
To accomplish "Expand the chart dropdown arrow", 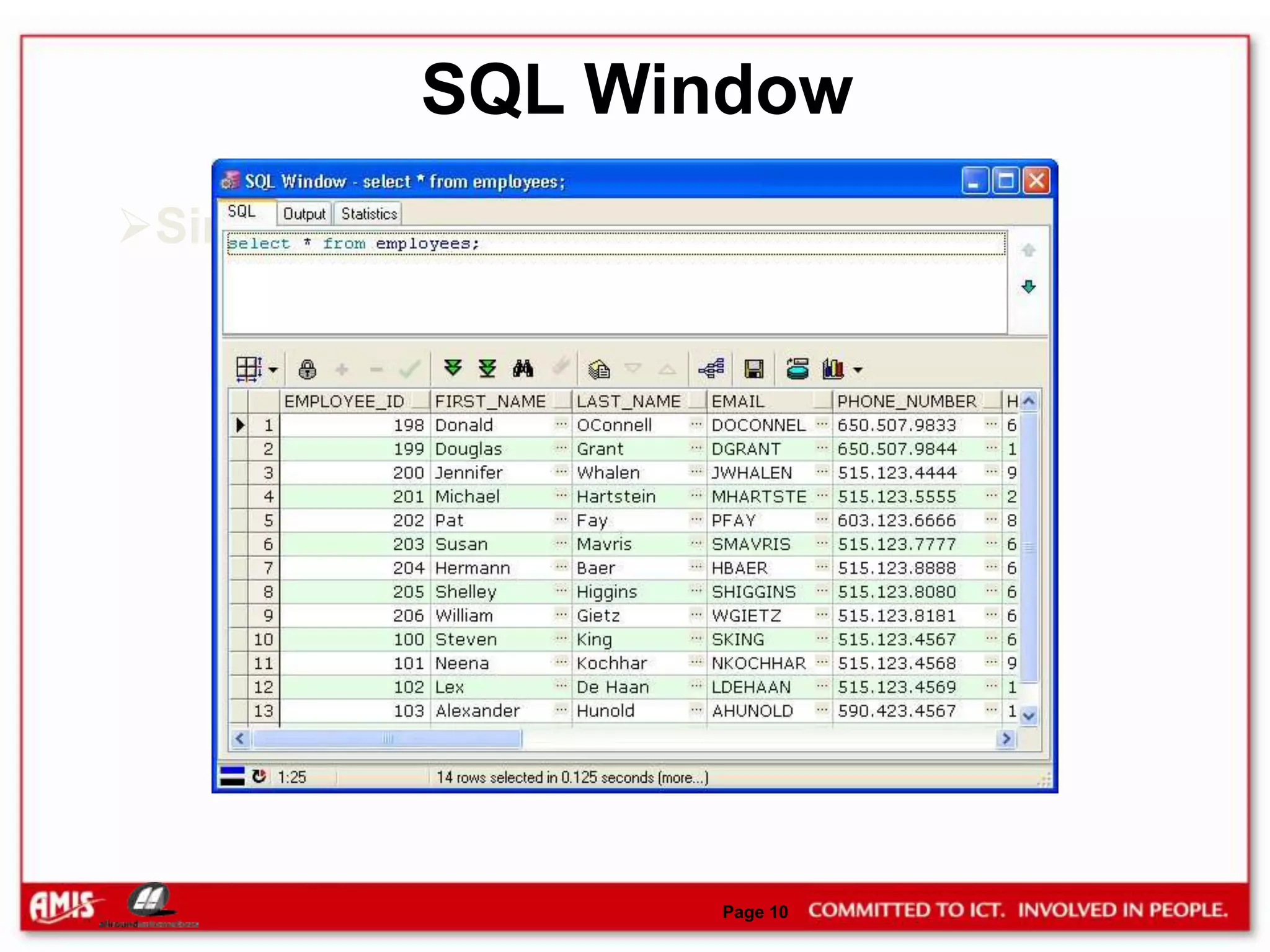I will click(x=858, y=370).
